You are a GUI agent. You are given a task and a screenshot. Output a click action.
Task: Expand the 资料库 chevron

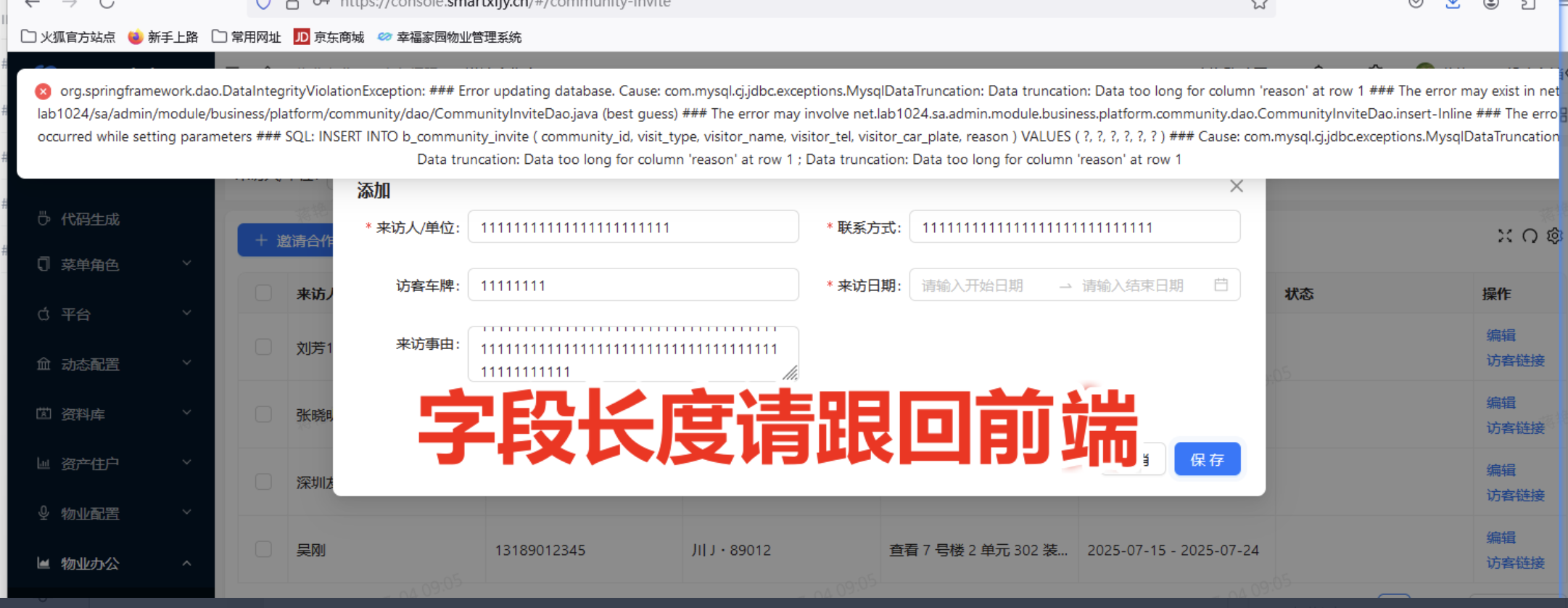187,413
